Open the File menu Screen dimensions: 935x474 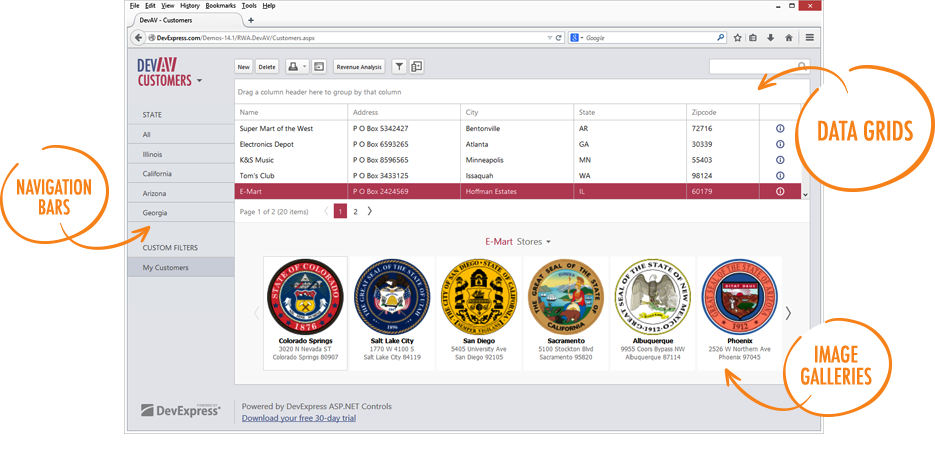click(134, 5)
